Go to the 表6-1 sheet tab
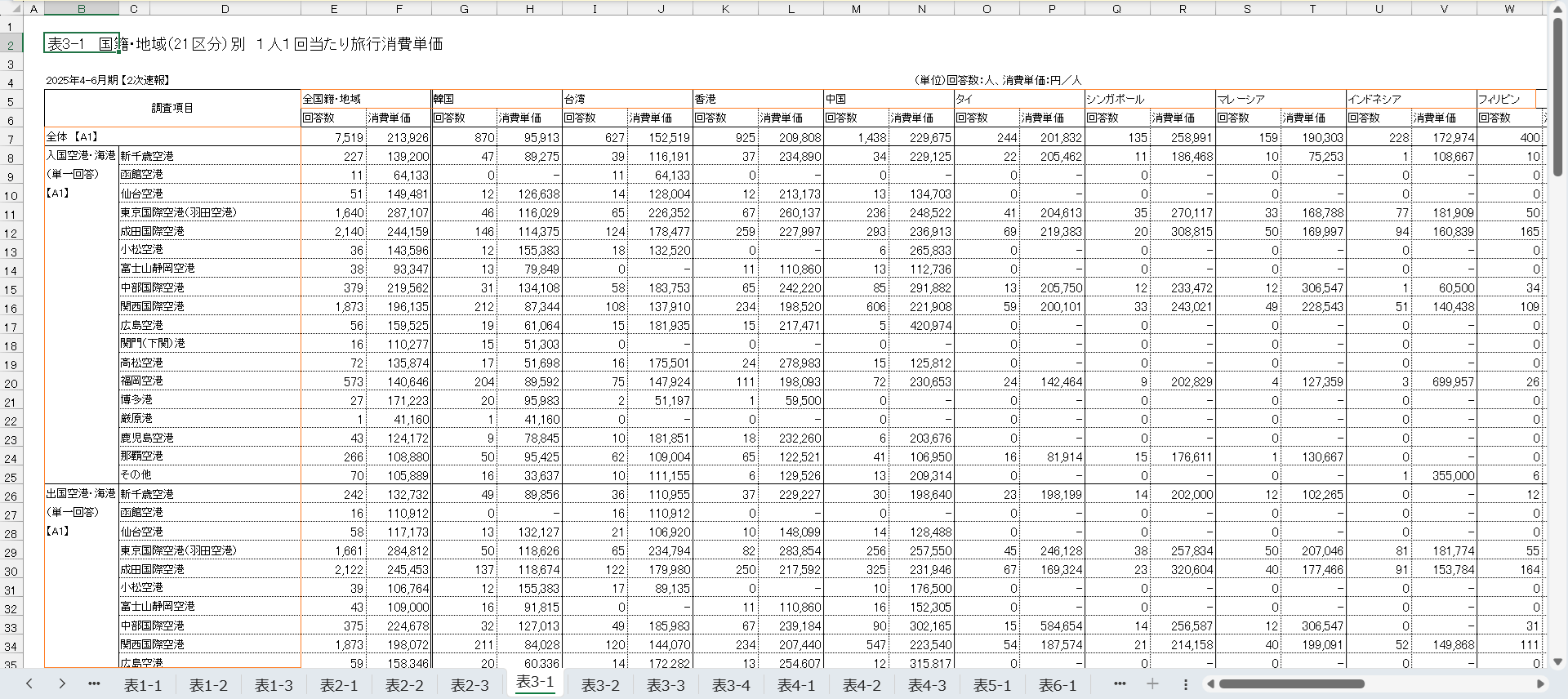The image size is (1568, 699). (x=1058, y=685)
